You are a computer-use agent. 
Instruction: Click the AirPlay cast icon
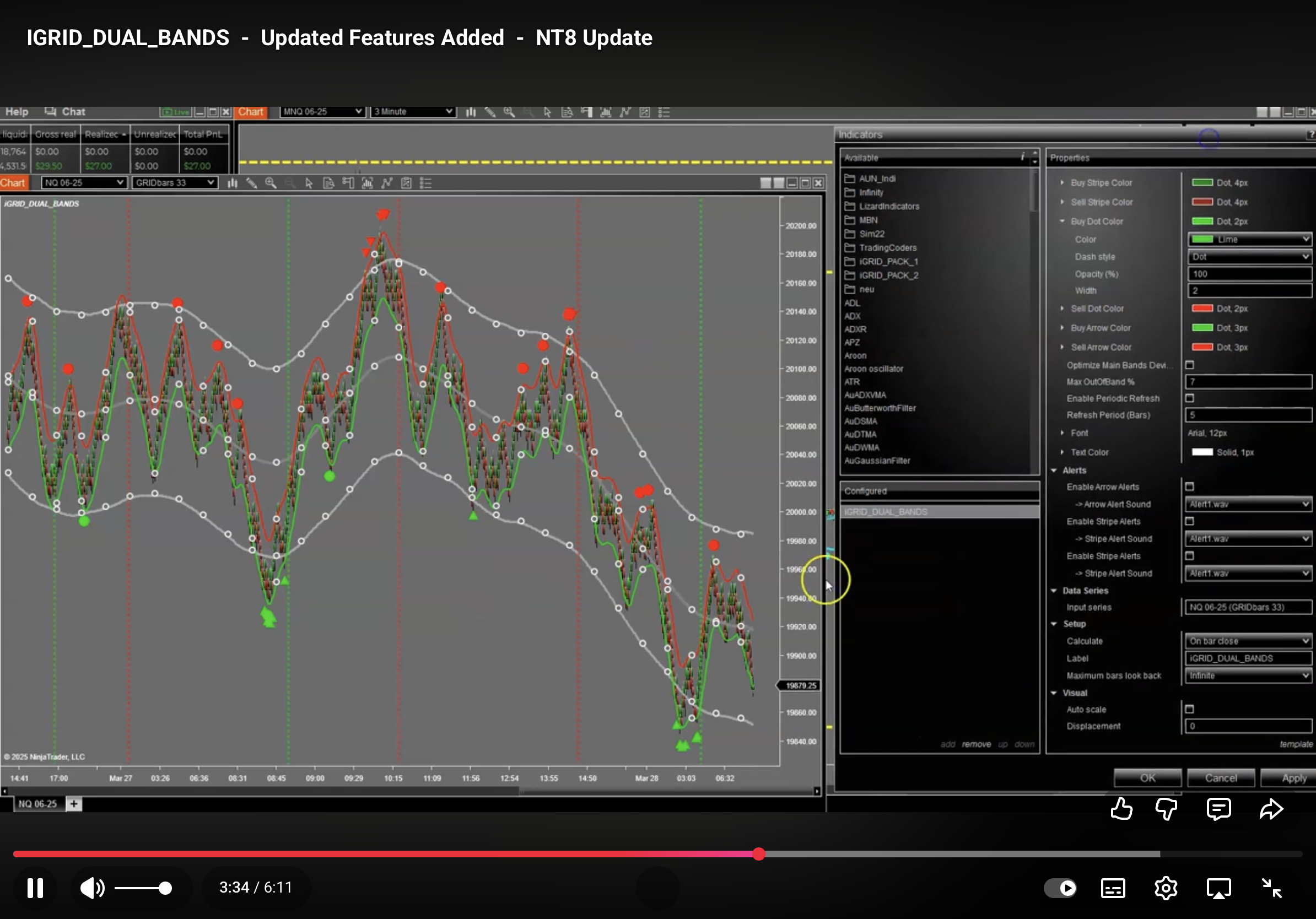(x=1218, y=888)
